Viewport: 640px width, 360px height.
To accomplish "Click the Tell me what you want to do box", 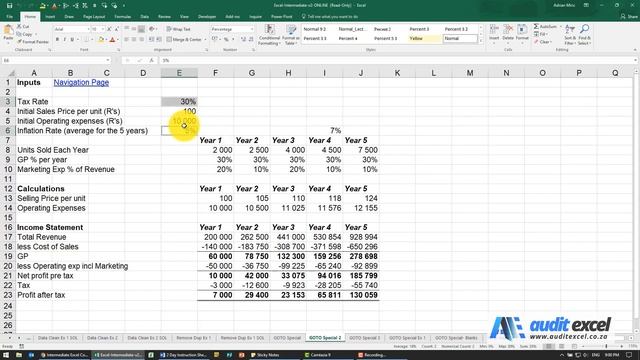I will click(x=330, y=17).
